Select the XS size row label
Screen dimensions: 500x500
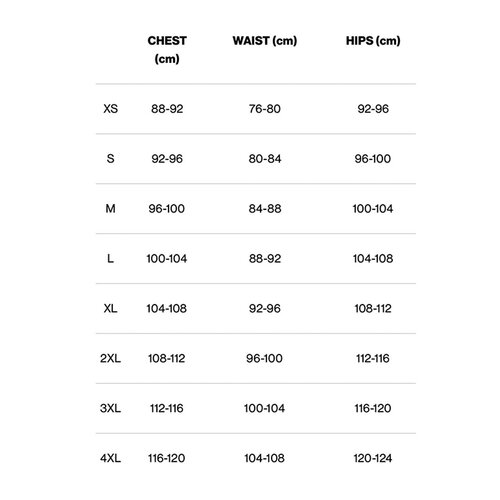tap(110, 109)
